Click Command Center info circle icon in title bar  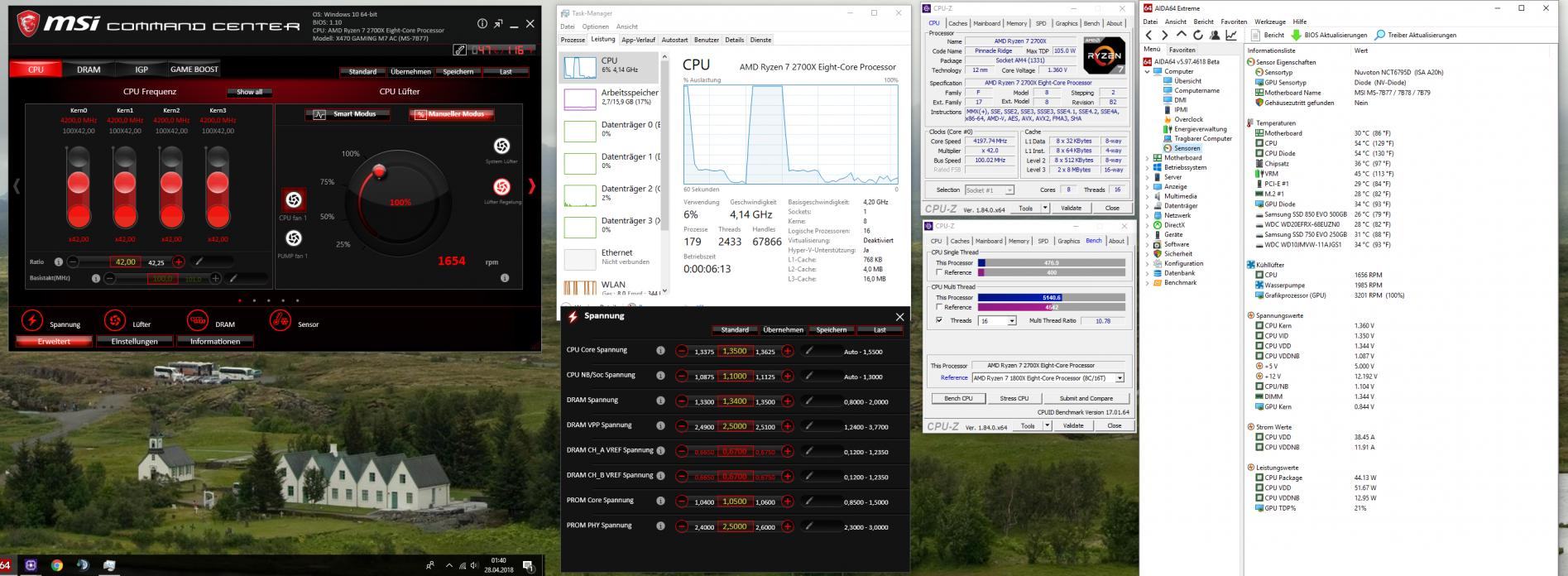(482, 24)
